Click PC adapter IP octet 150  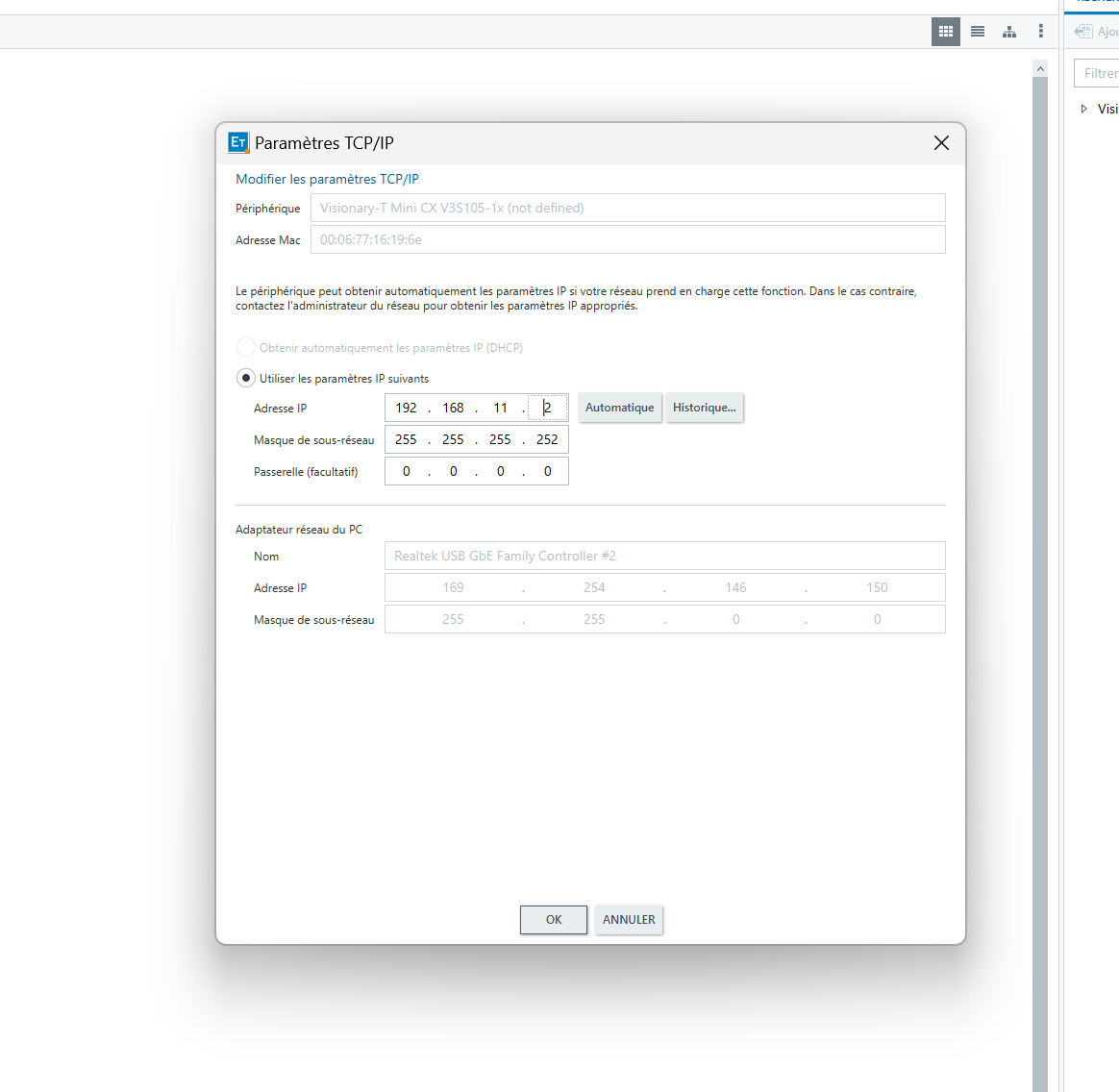(877, 587)
